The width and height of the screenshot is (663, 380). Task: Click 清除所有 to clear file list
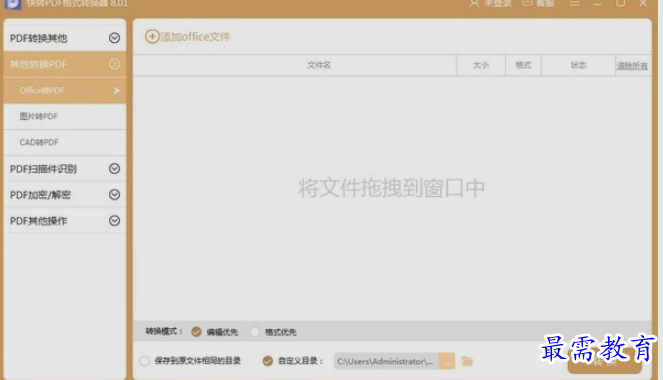[x=632, y=66]
